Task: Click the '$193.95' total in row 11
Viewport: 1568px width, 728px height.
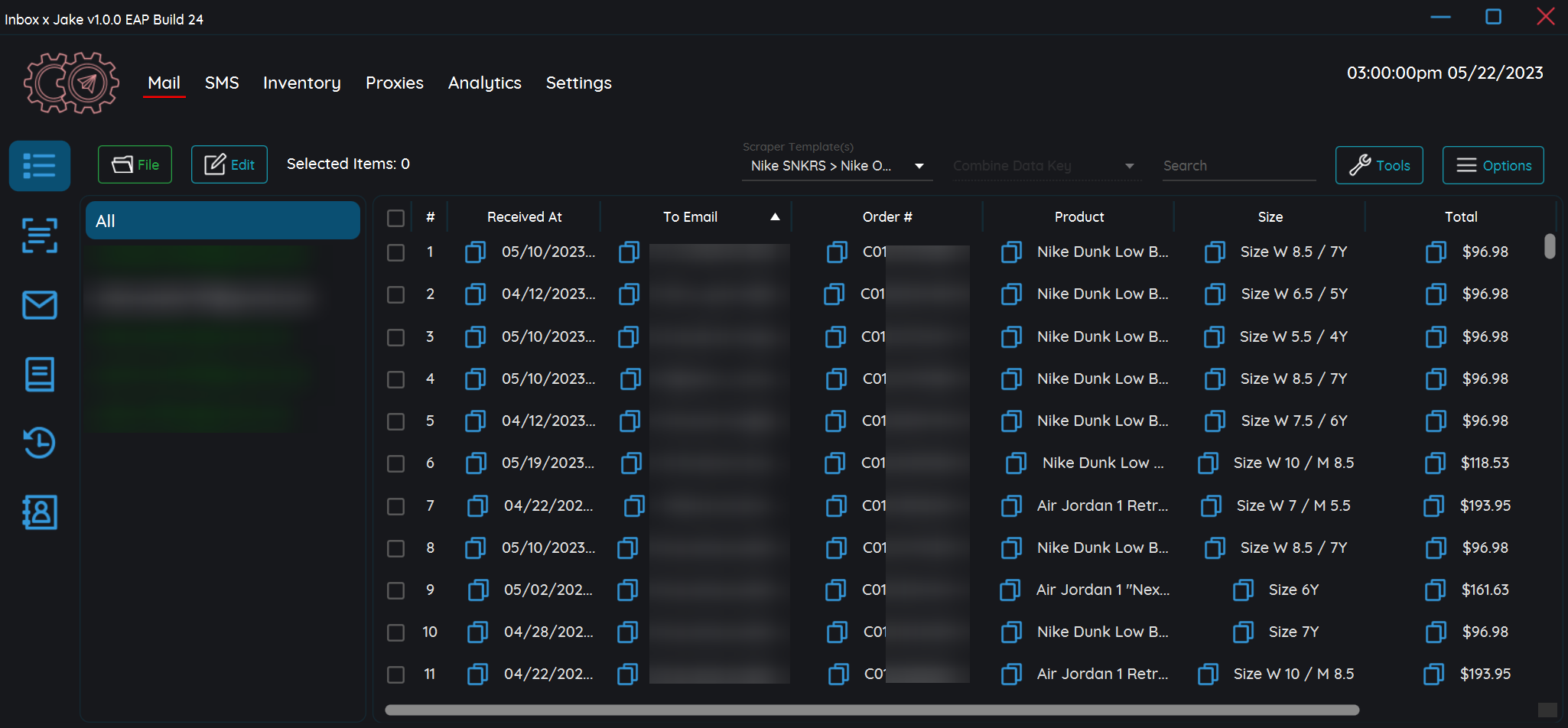Action: (1485, 674)
